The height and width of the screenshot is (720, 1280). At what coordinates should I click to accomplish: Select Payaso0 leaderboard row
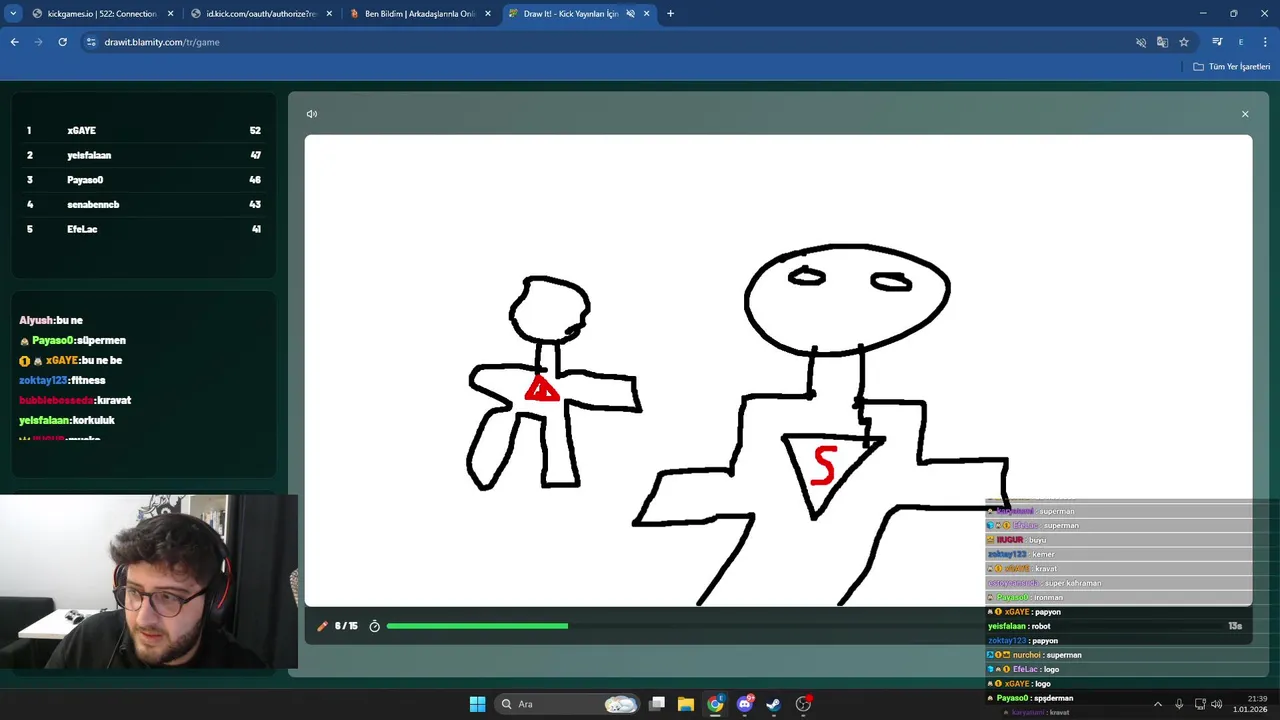point(144,180)
